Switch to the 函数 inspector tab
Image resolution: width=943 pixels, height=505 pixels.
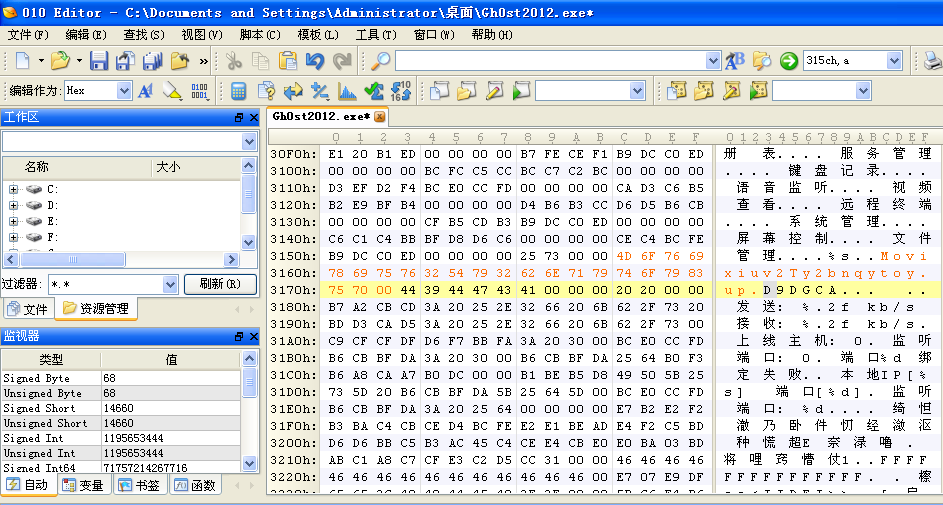[x=196, y=485]
